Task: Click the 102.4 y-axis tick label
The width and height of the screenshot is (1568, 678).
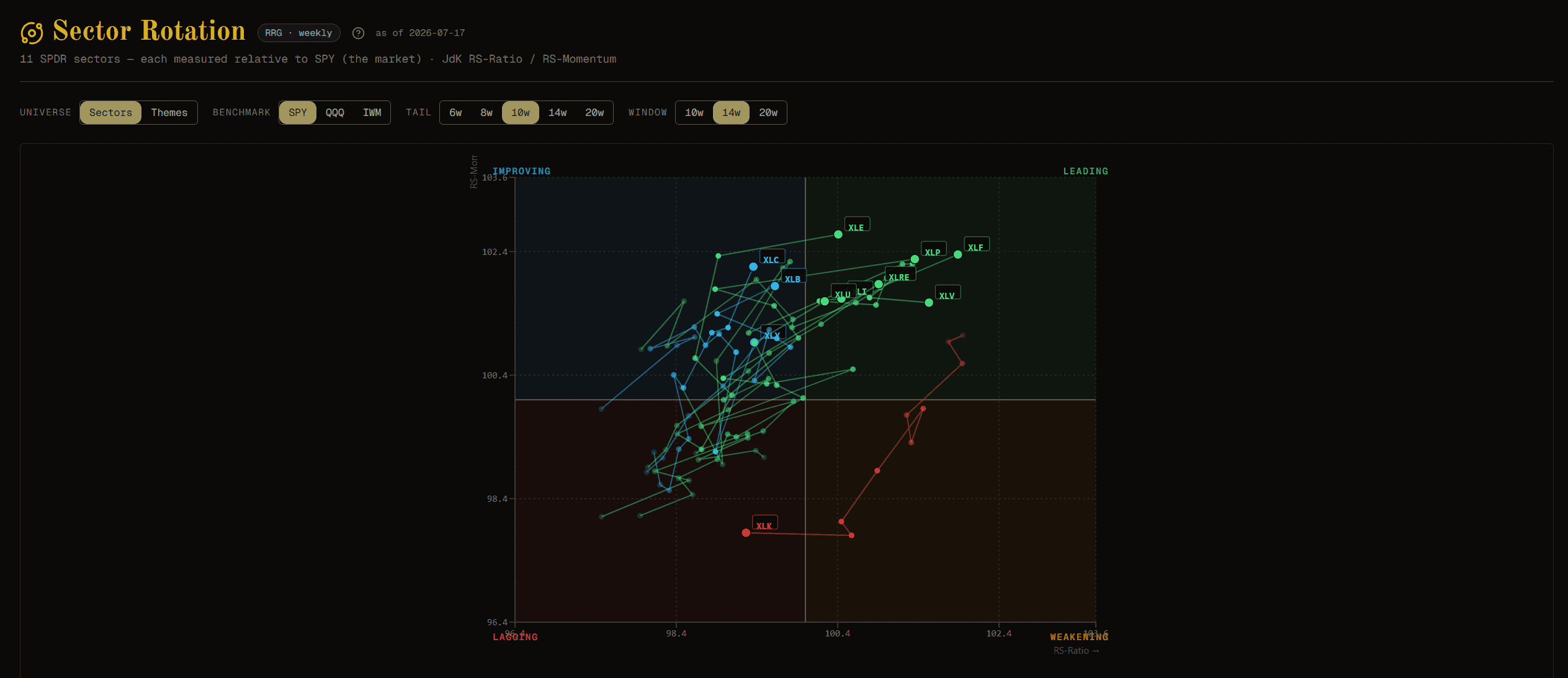Action: pyautogui.click(x=495, y=252)
